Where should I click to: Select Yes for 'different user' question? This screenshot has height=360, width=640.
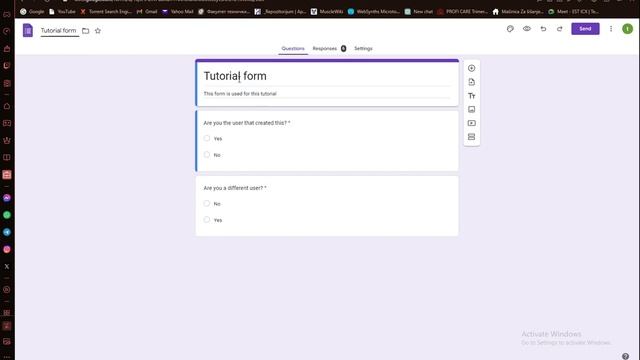[207, 220]
